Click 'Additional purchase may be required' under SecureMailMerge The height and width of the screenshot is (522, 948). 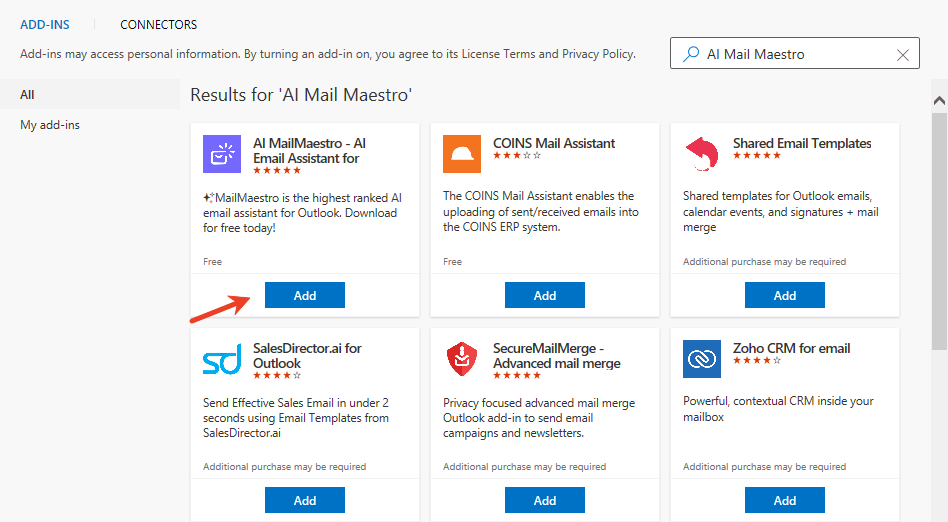pos(524,467)
